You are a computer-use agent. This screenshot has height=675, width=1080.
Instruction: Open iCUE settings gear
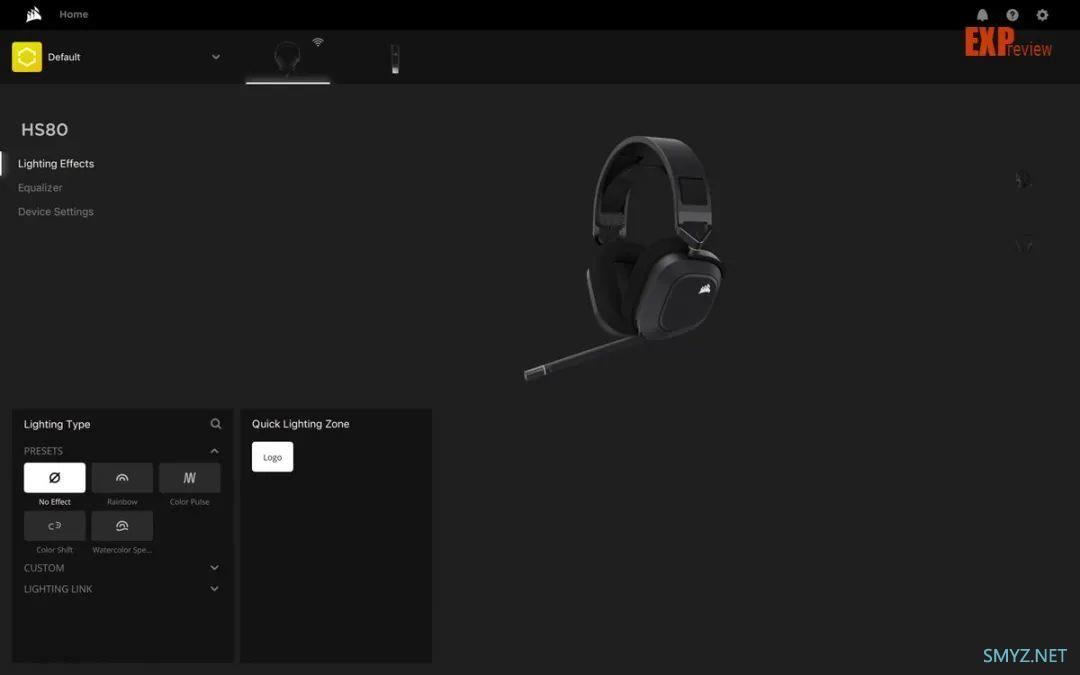coord(1042,15)
